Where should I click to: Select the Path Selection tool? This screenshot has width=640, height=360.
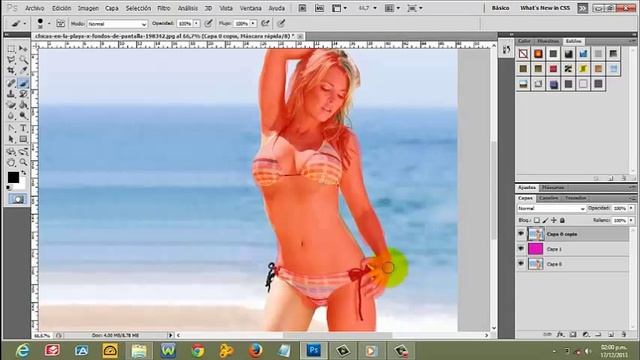11,140
